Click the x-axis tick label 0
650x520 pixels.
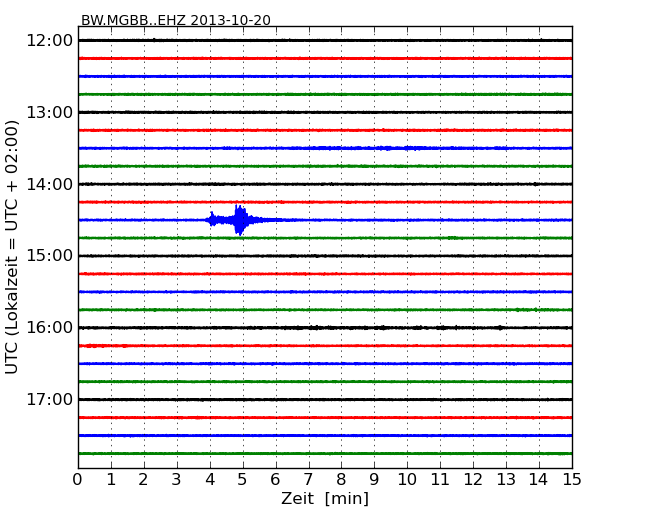[x=78, y=480]
